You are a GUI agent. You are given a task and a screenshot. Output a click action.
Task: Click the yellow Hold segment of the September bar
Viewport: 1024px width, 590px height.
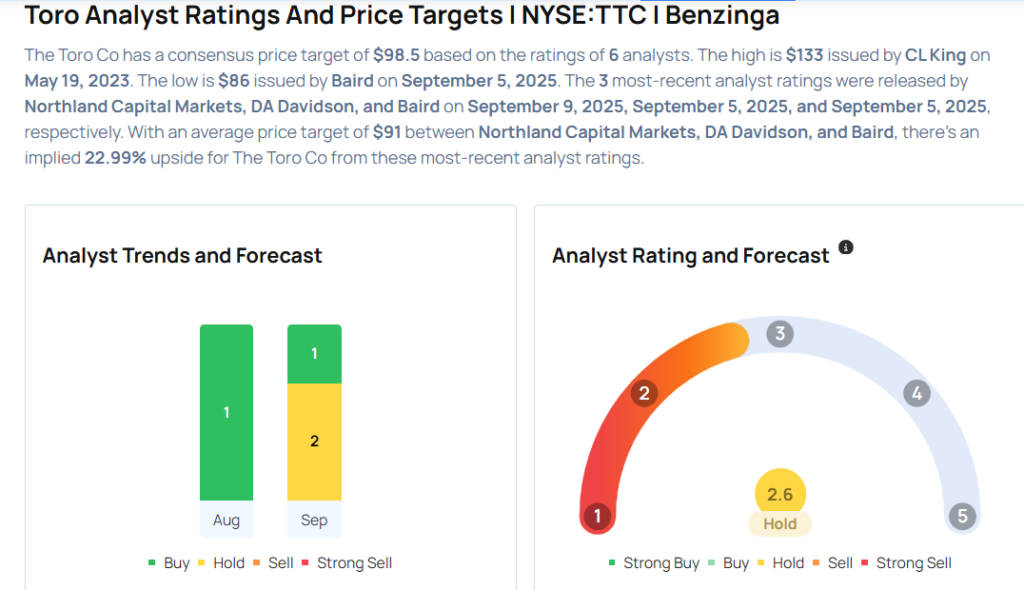click(x=314, y=441)
